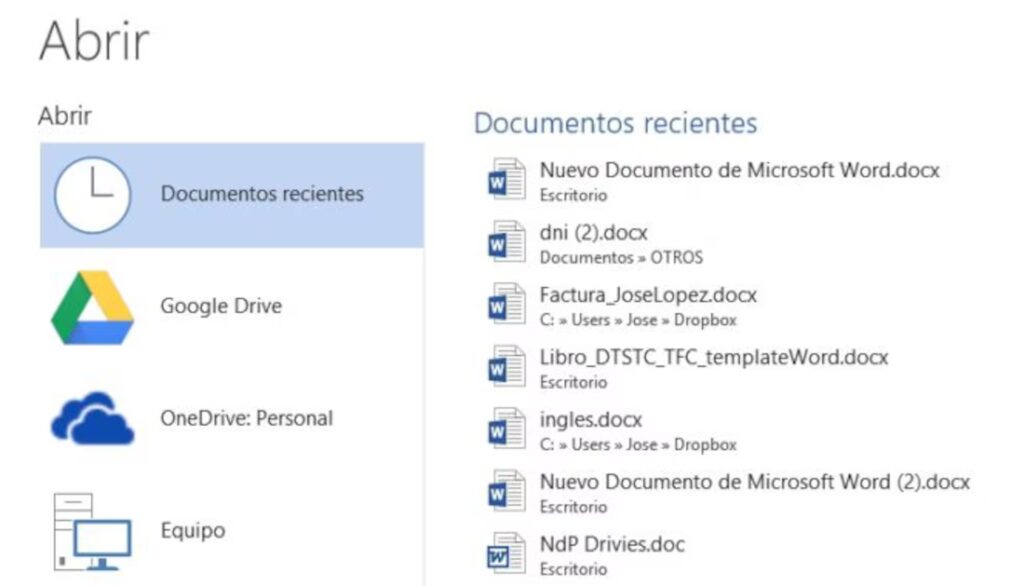Open NdP Drivies.doc from recent documents

pyautogui.click(x=612, y=544)
